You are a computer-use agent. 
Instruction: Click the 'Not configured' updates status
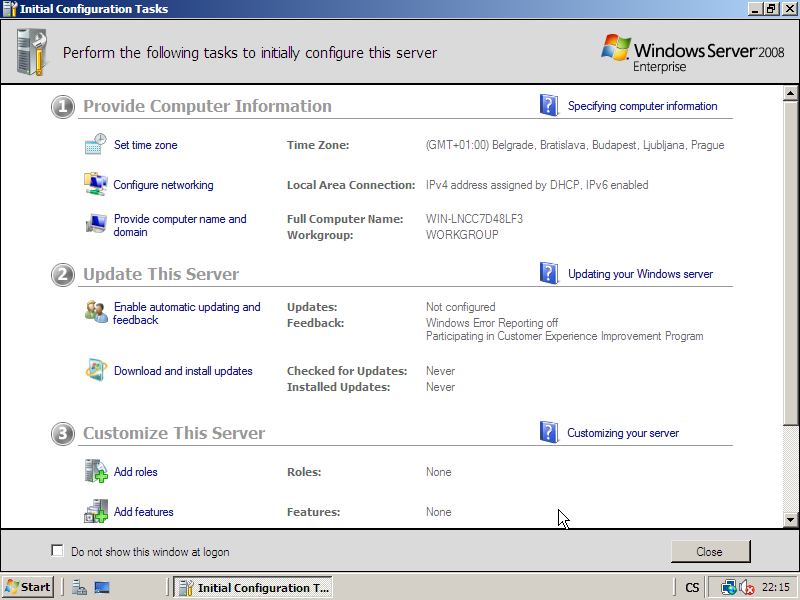(461, 307)
